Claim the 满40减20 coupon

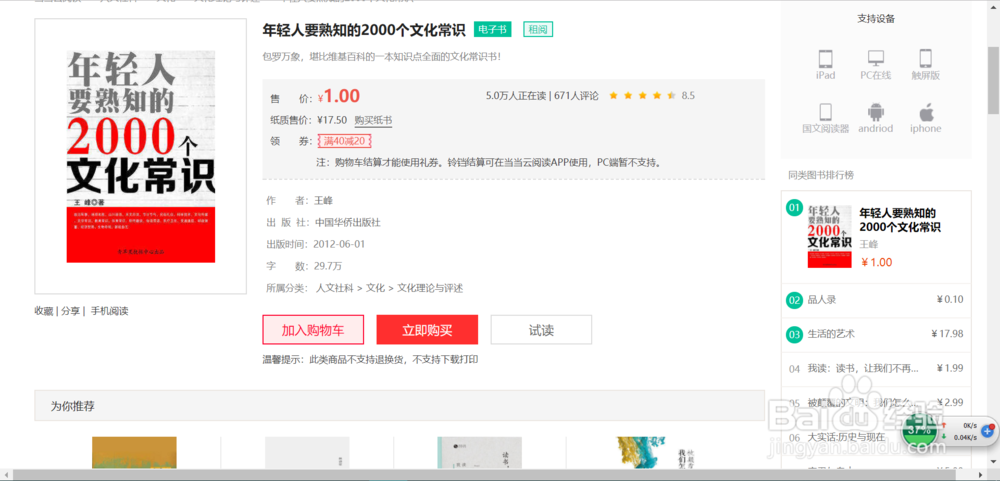click(x=345, y=141)
